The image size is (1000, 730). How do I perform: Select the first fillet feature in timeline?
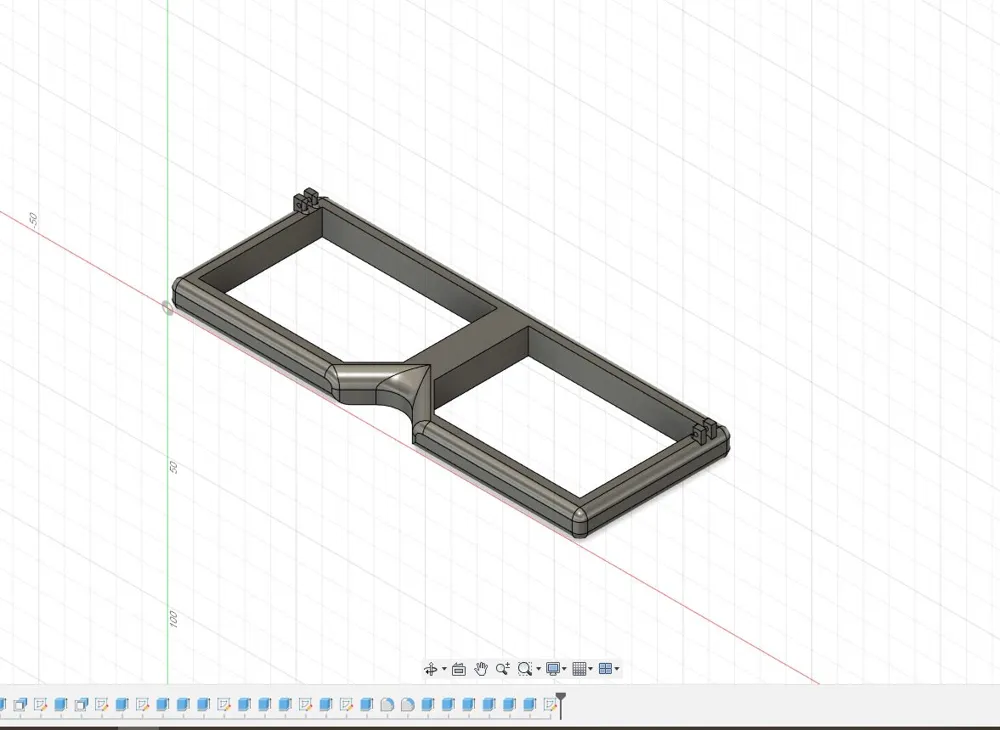pyautogui.click(x=387, y=704)
